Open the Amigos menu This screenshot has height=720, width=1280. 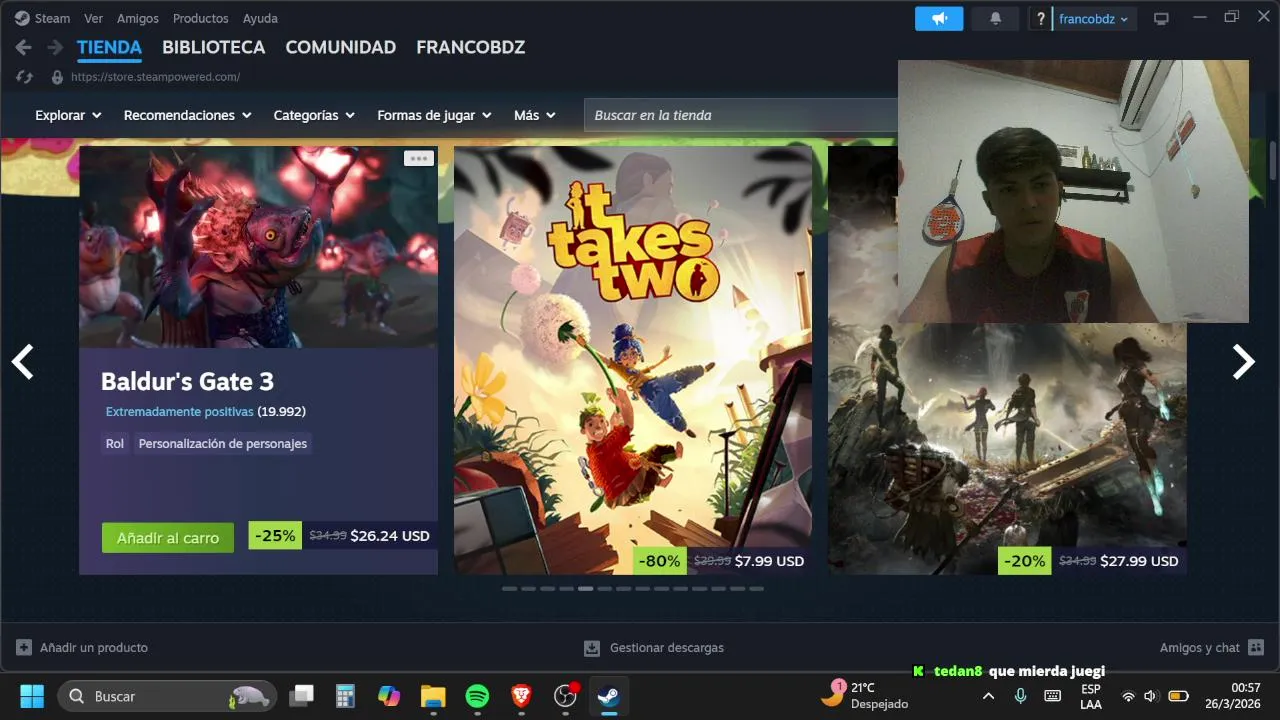(x=137, y=18)
